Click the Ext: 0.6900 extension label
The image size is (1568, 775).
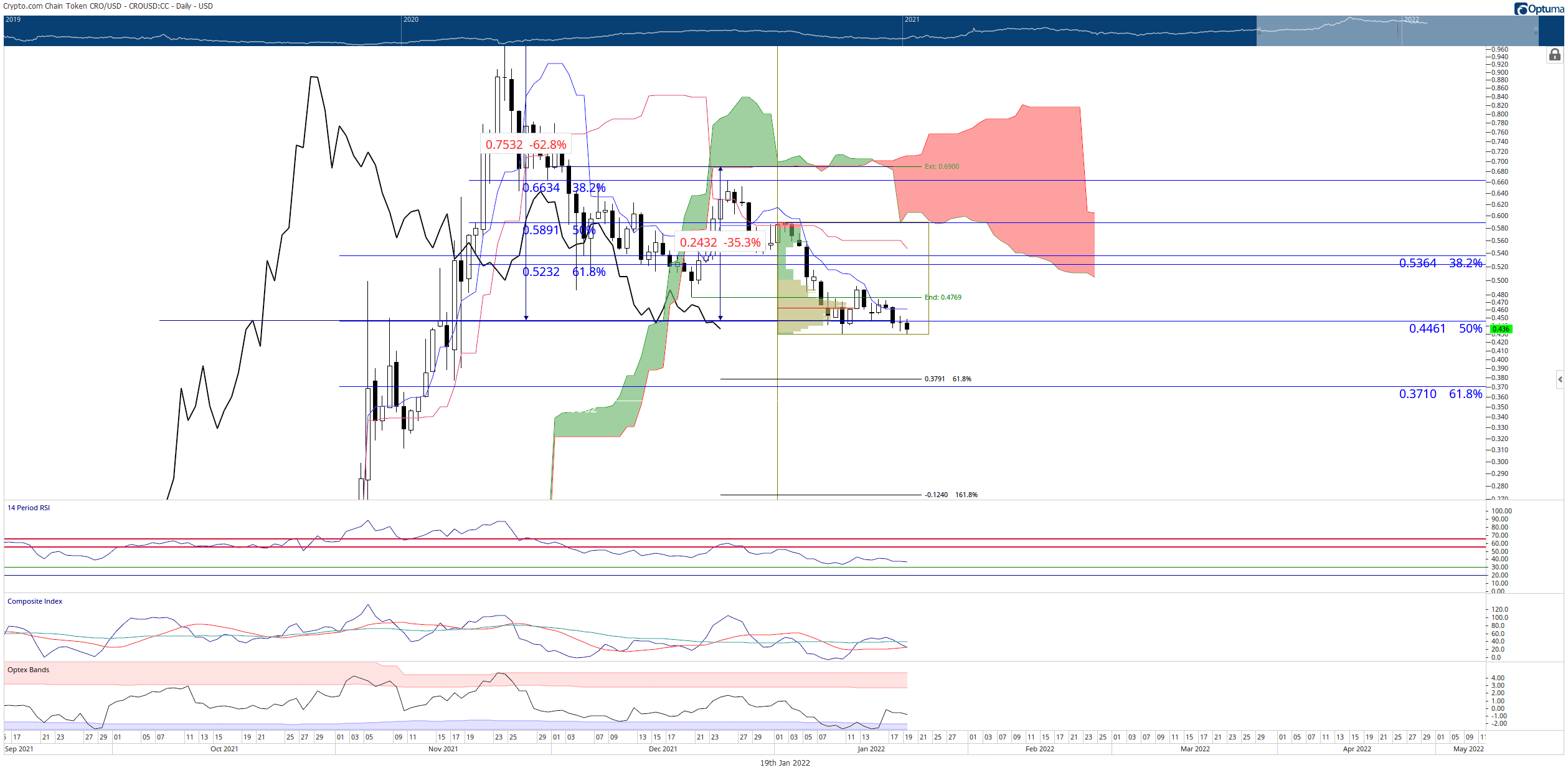(942, 166)
